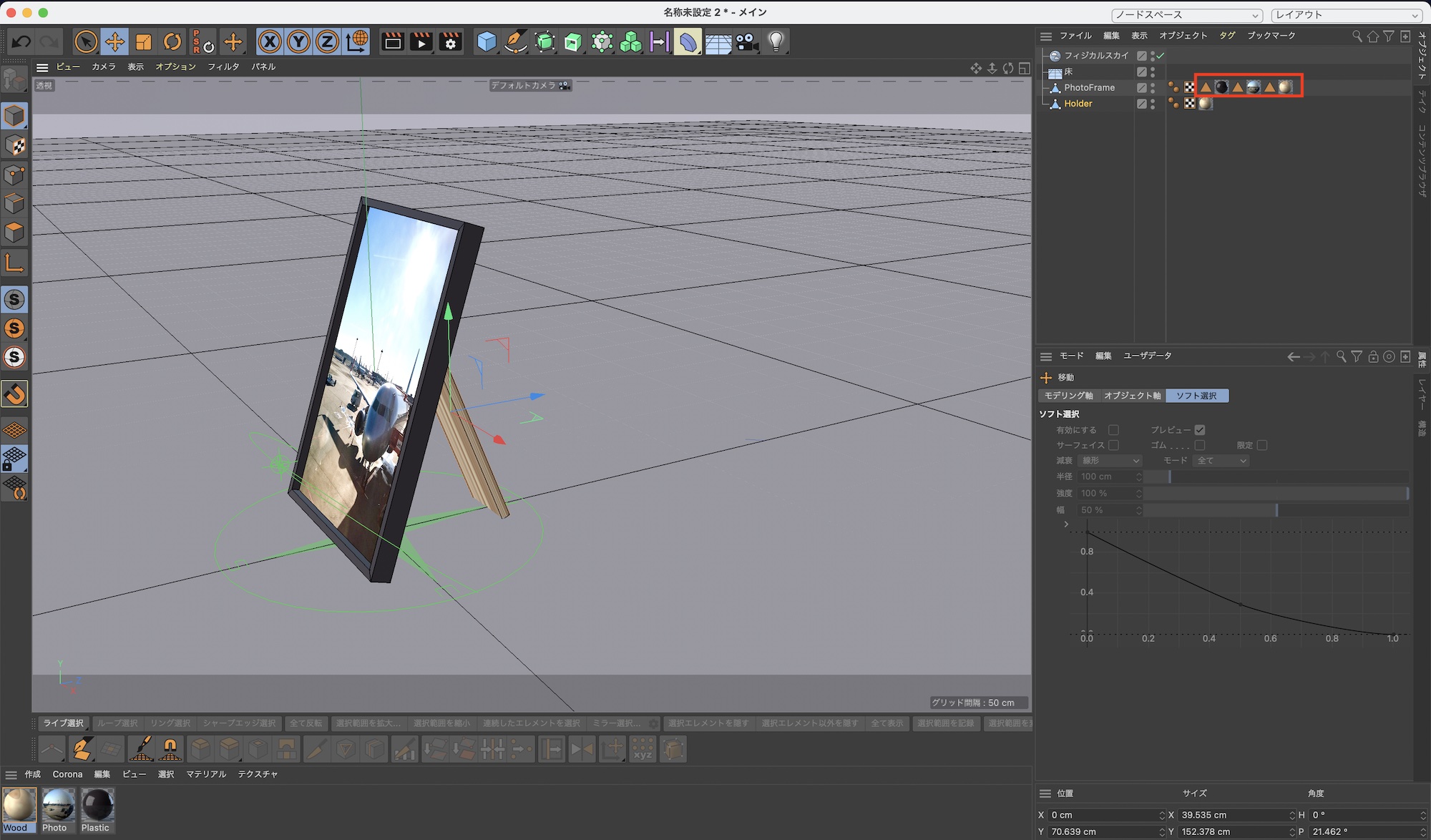1431x840 pixels.
Task: Click the Render View clapperboard icon
Action: 393,42
